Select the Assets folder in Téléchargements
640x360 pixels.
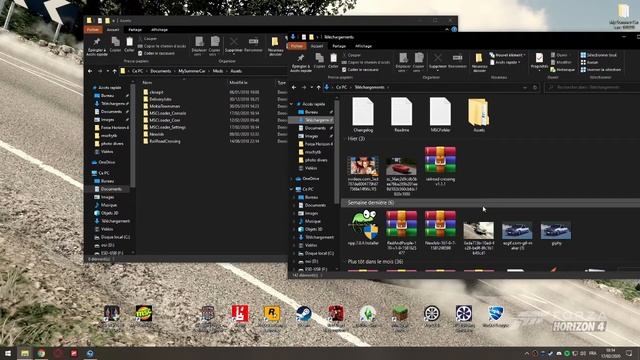tap(478, 115)
